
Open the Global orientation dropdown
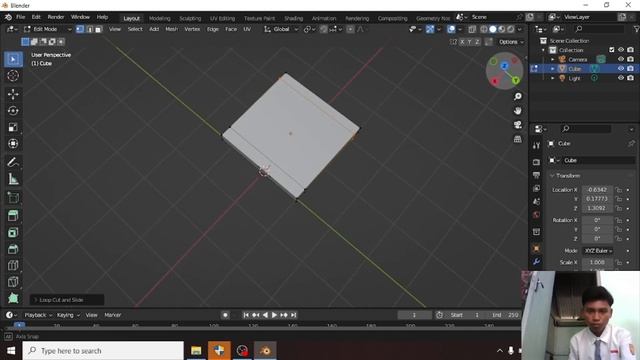click(x=281, y=29)
